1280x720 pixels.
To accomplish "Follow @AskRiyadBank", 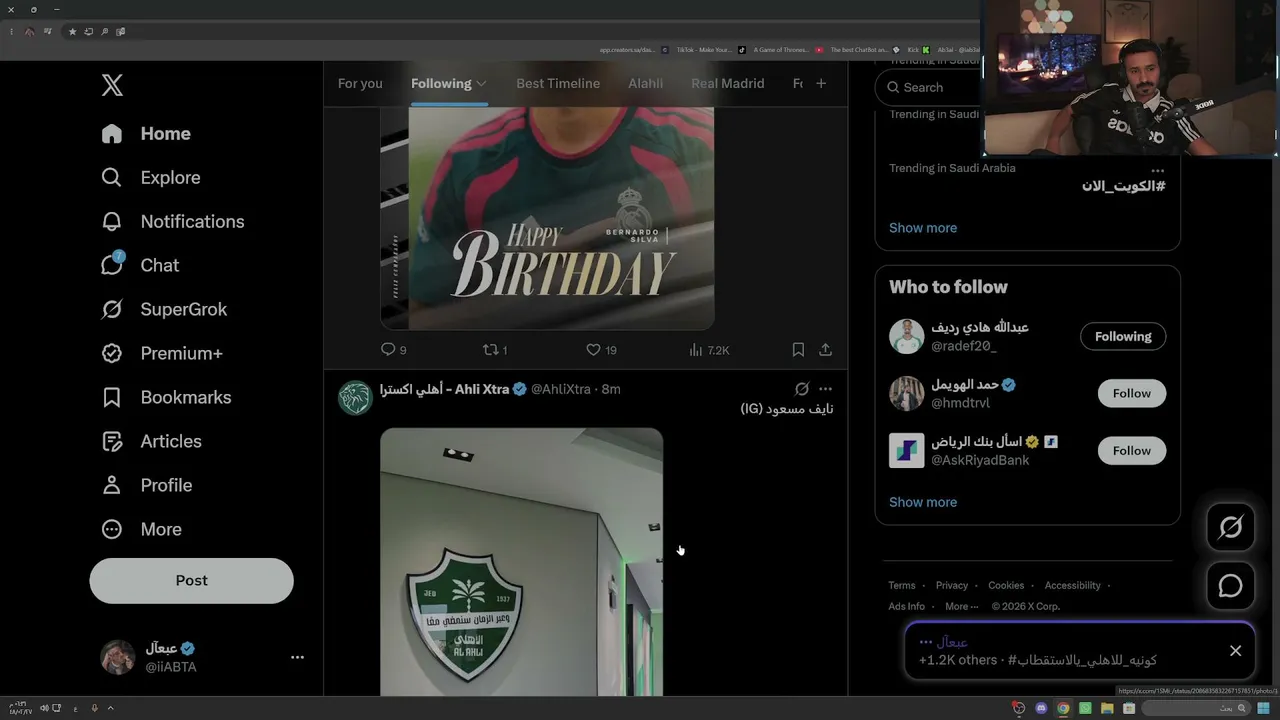I will tap(1131, 450).
